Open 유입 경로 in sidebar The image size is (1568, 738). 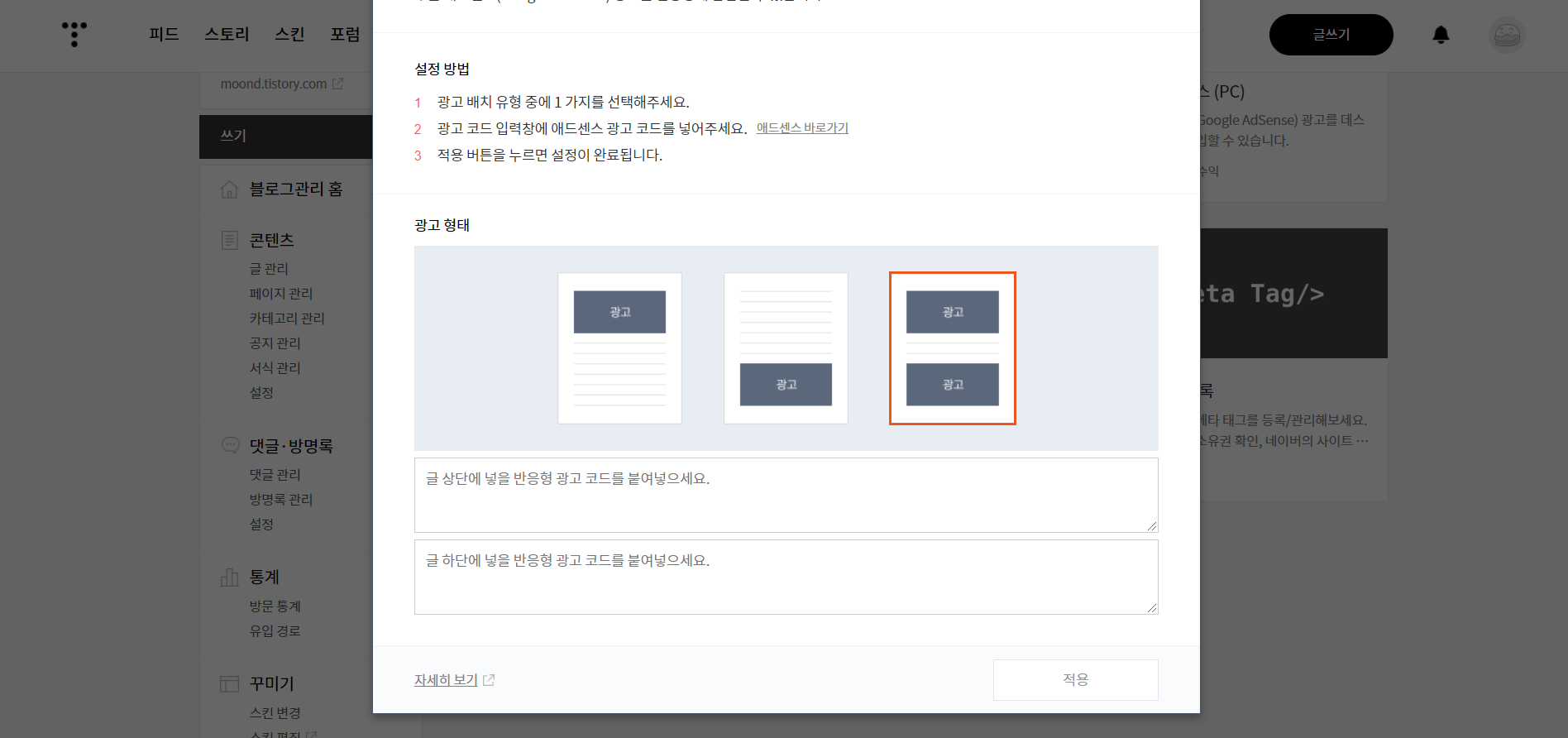click(275, 631)
